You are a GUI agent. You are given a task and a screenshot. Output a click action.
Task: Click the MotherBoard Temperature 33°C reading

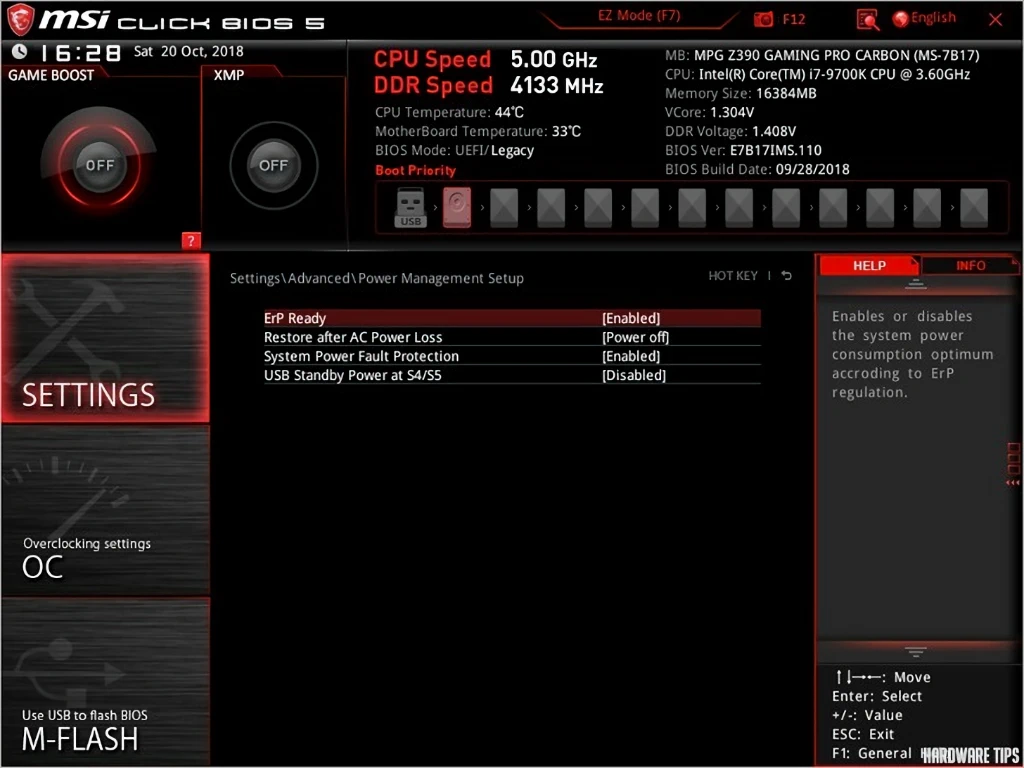pos(478,131)
